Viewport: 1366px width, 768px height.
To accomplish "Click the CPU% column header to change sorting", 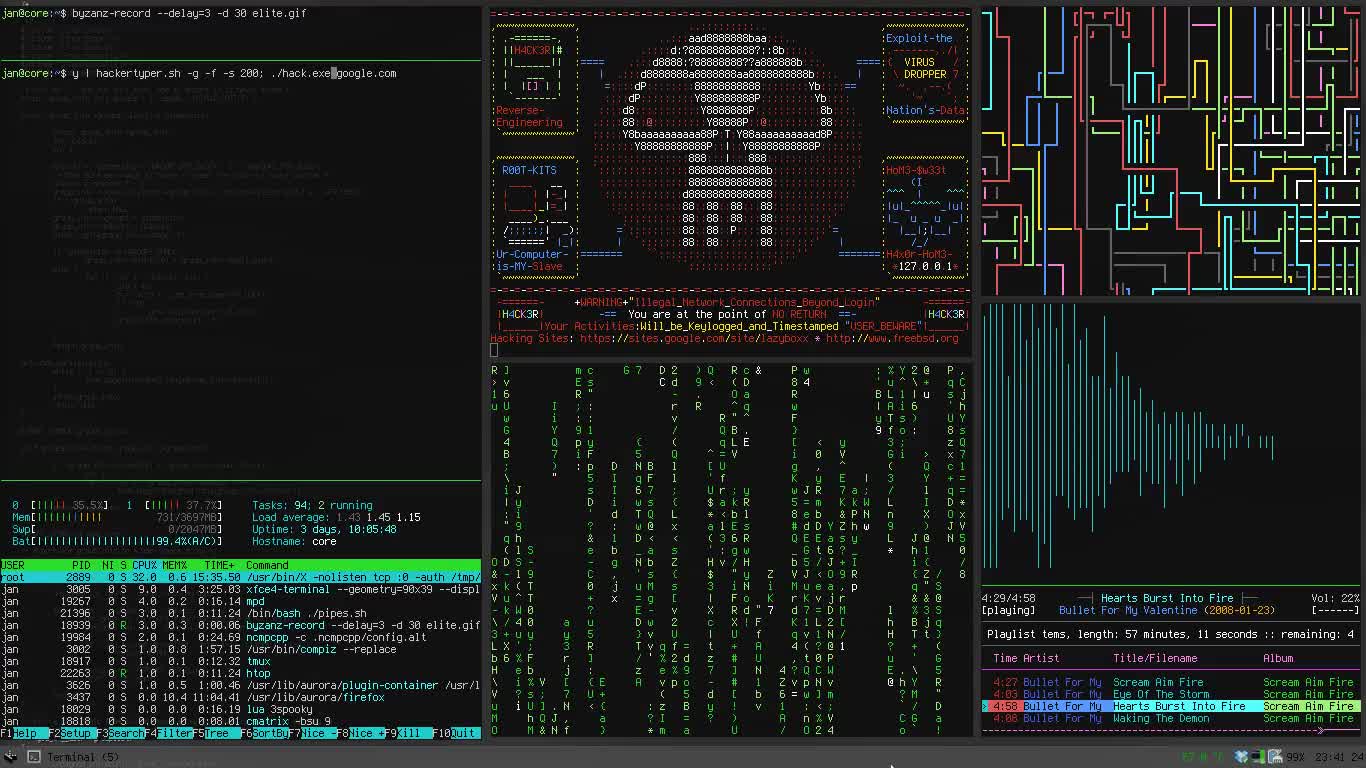I will (141, 565).
